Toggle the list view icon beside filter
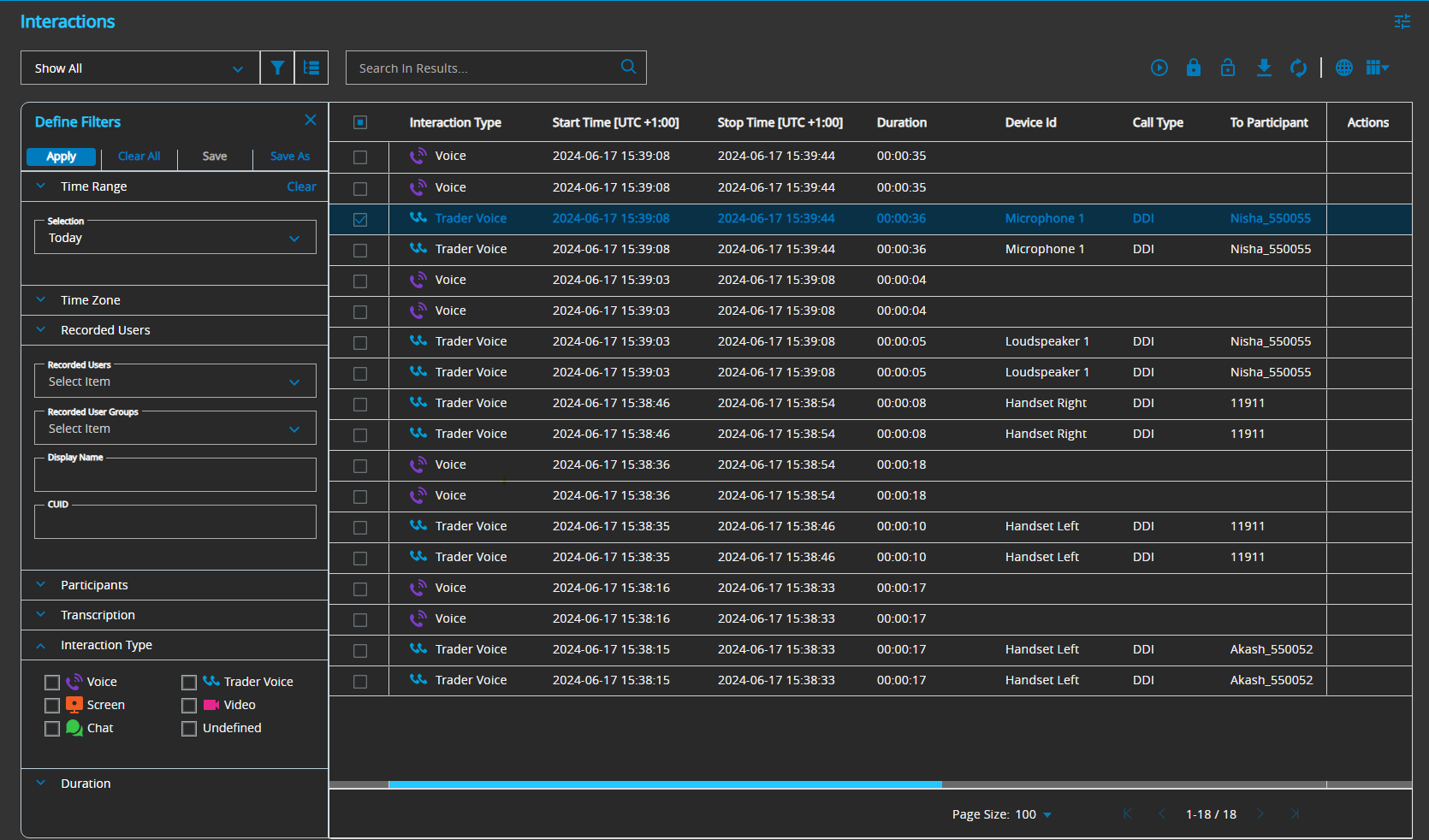Viewport: 1429px width, 840px height. tap(311, 68)
